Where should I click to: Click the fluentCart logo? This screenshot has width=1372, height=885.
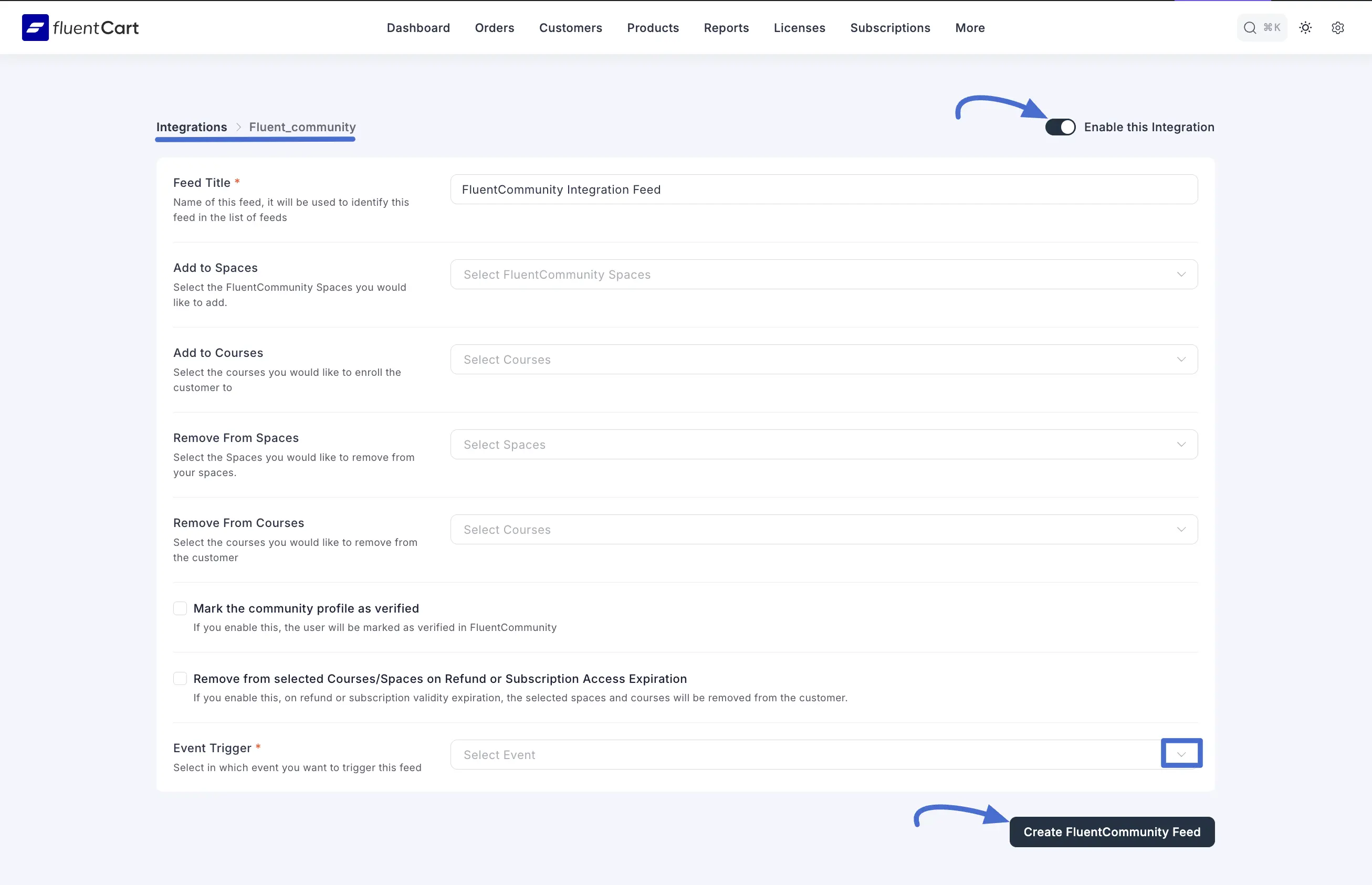80,27
